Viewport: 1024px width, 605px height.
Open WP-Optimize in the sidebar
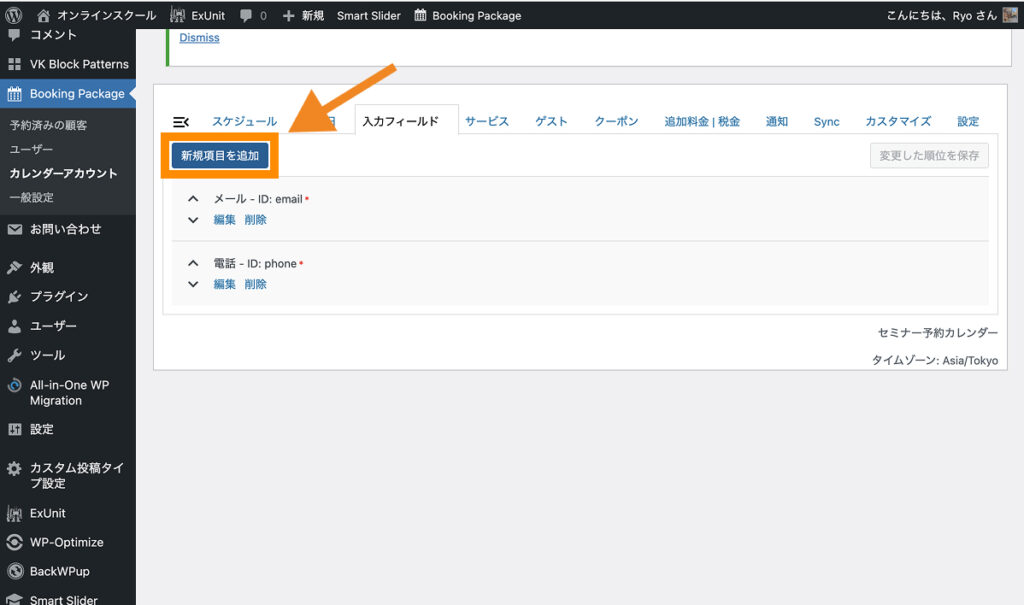point(66,542)
